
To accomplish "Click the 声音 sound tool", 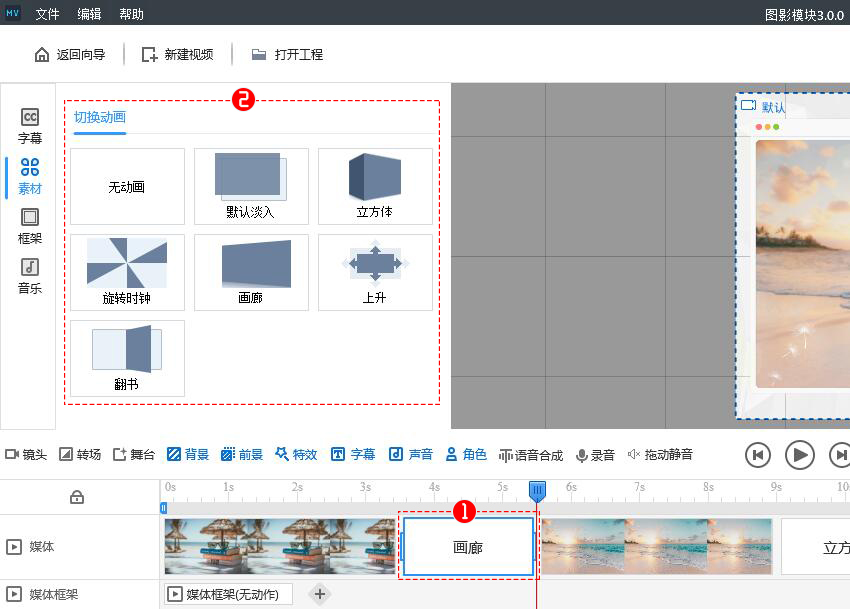I will coord(410,454).
